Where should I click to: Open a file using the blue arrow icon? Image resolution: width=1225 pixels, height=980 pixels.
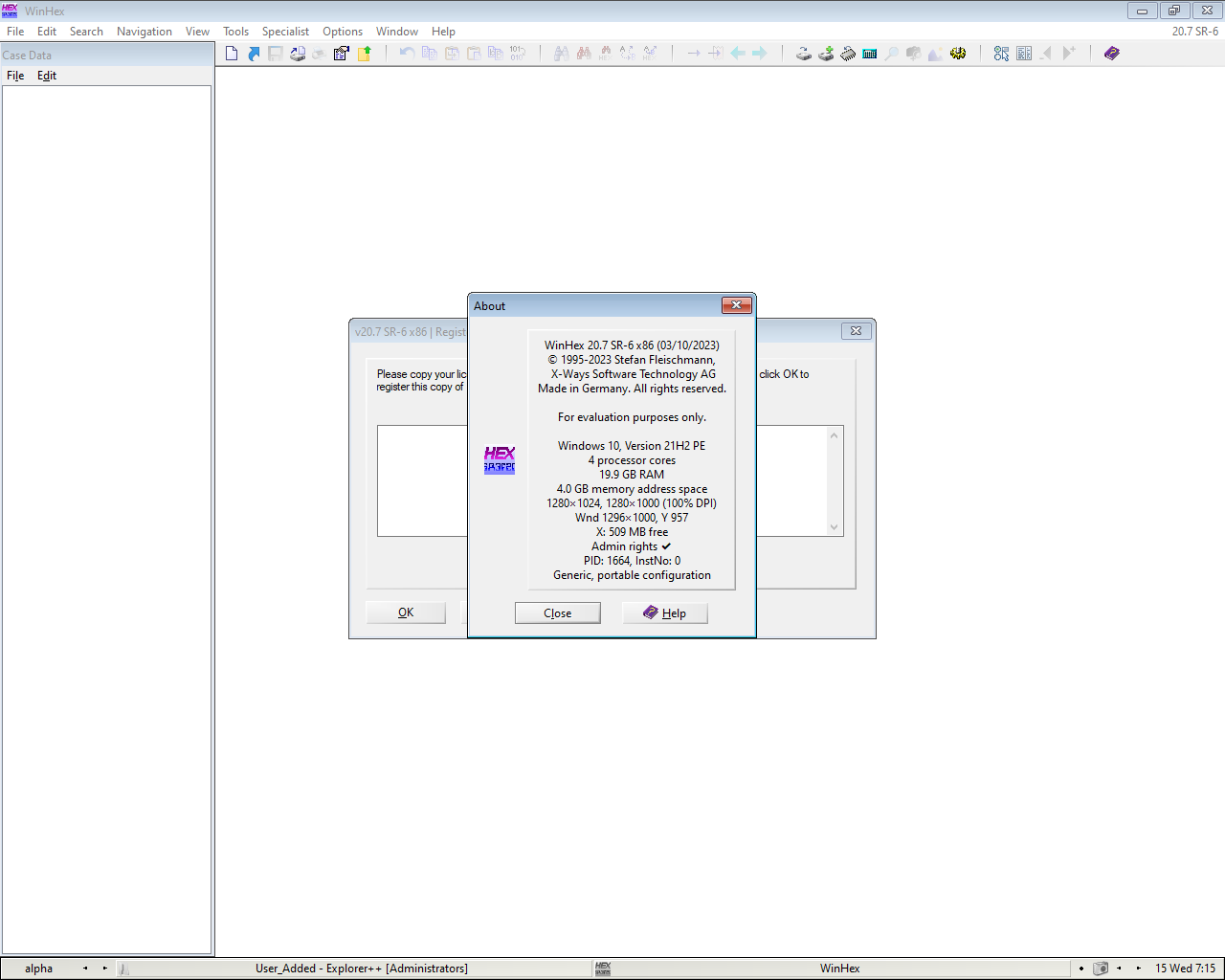(x=254, y=54)
